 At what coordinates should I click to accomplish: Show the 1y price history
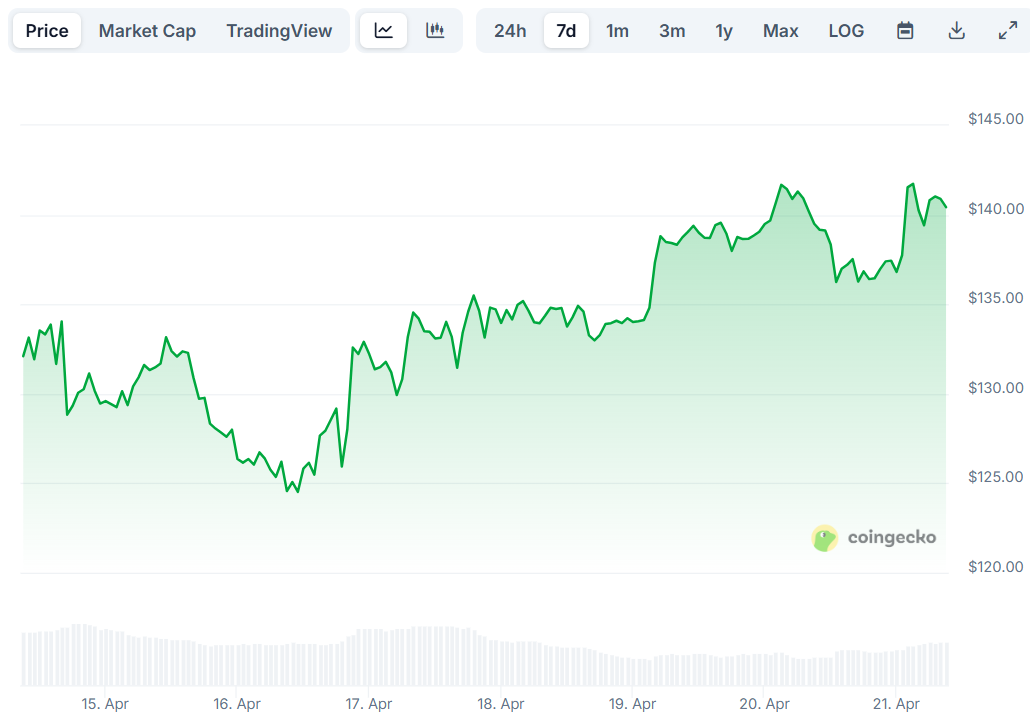(x=724, y=31)
